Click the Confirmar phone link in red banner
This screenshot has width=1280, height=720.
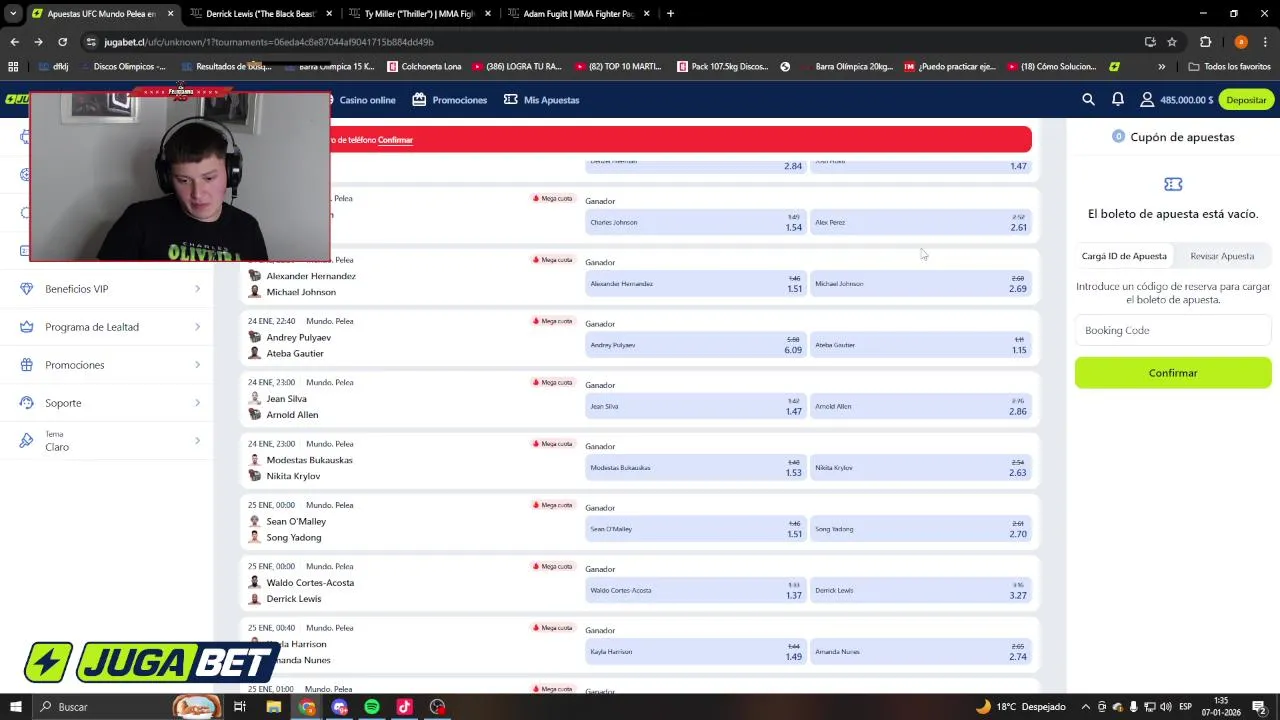tap(395, 140)
